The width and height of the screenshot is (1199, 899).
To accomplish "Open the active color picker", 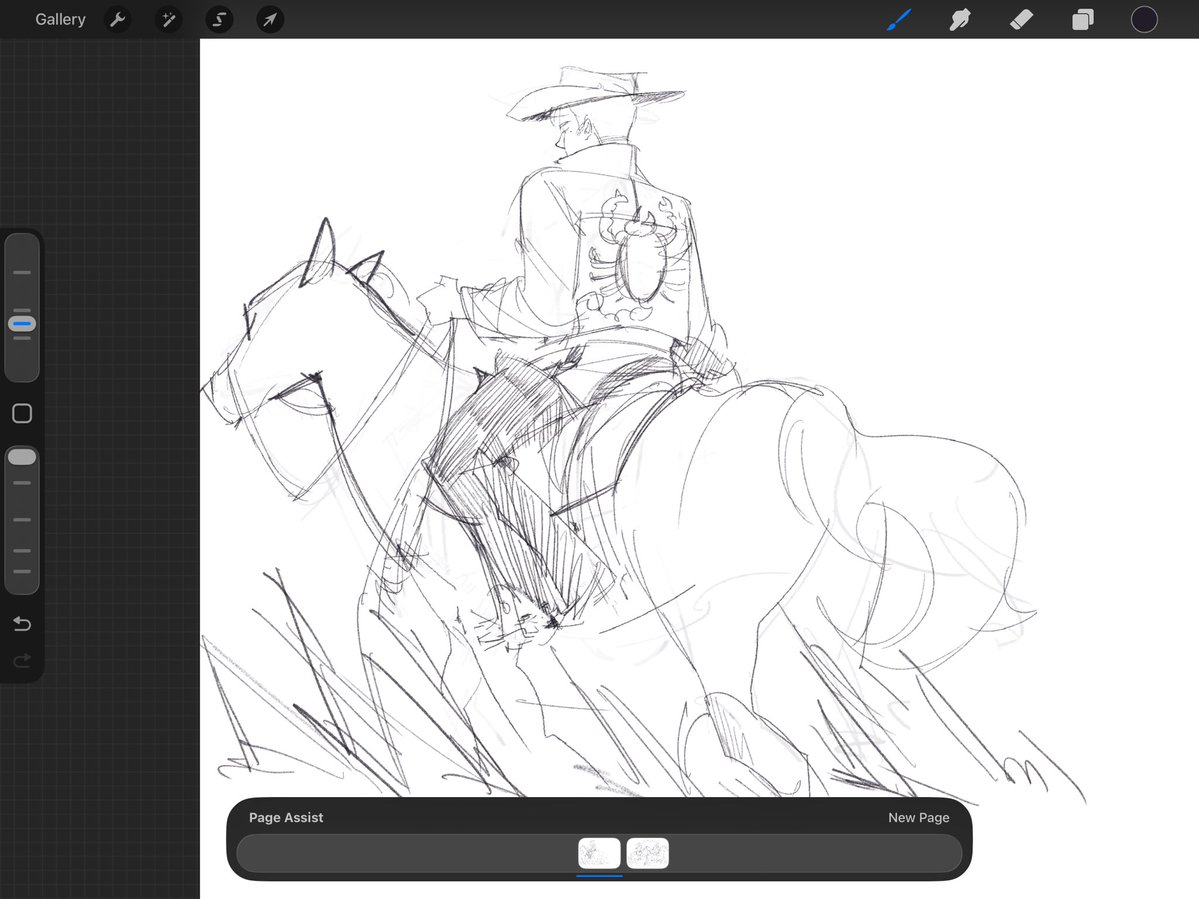I will coord(1144,19).
